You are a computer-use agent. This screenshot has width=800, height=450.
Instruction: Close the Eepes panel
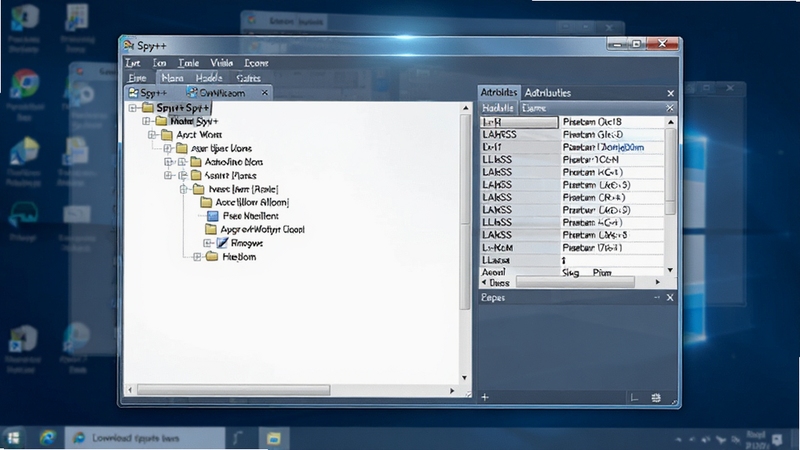(x=670, y=297)
